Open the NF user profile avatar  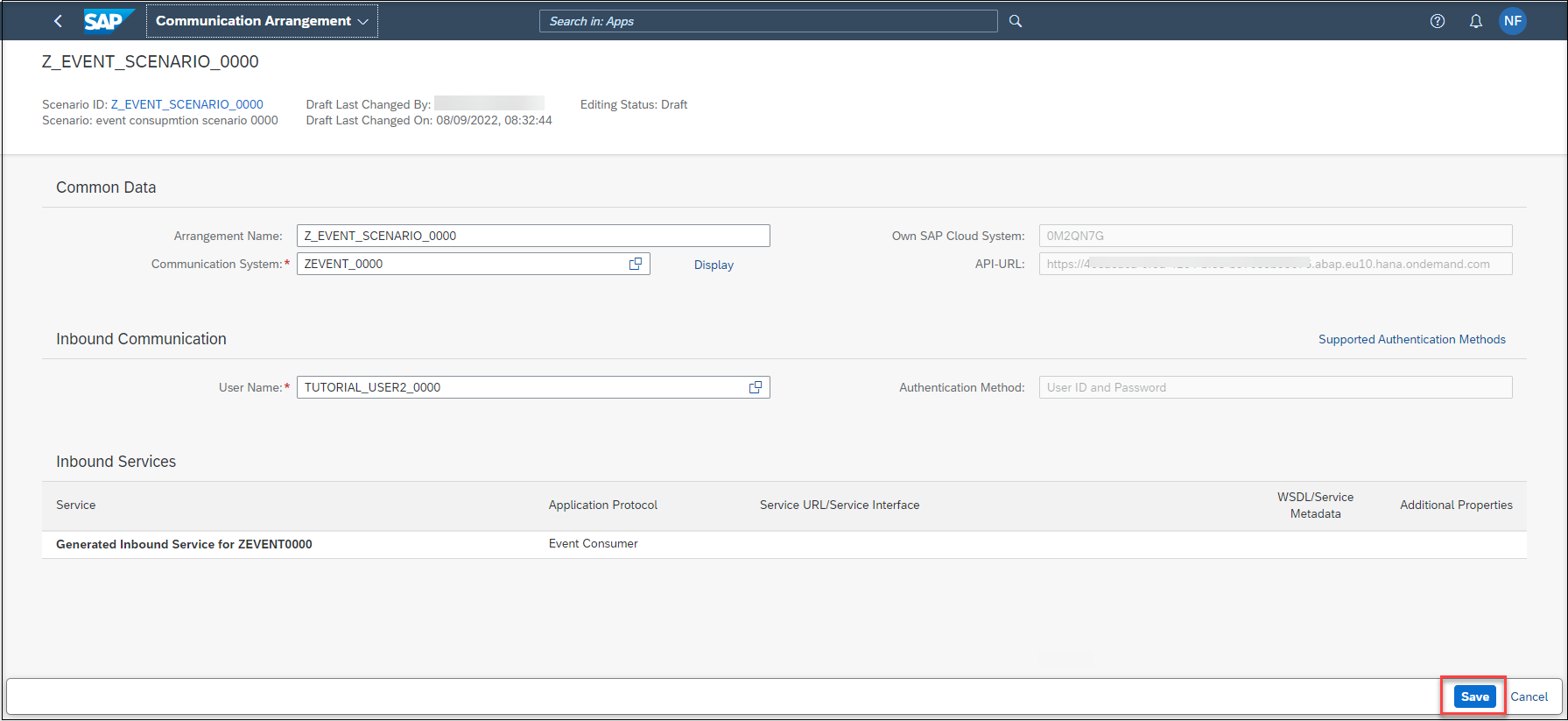(x=1513, y=21)
